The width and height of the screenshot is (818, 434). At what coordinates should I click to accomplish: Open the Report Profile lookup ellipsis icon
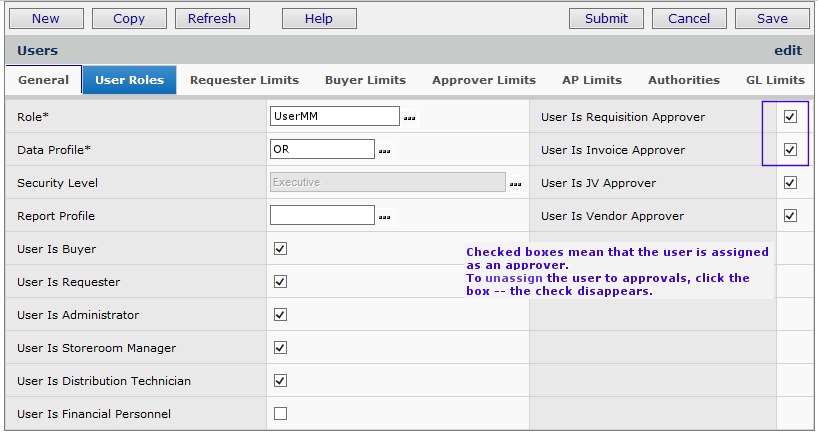[x=384, y=217]
